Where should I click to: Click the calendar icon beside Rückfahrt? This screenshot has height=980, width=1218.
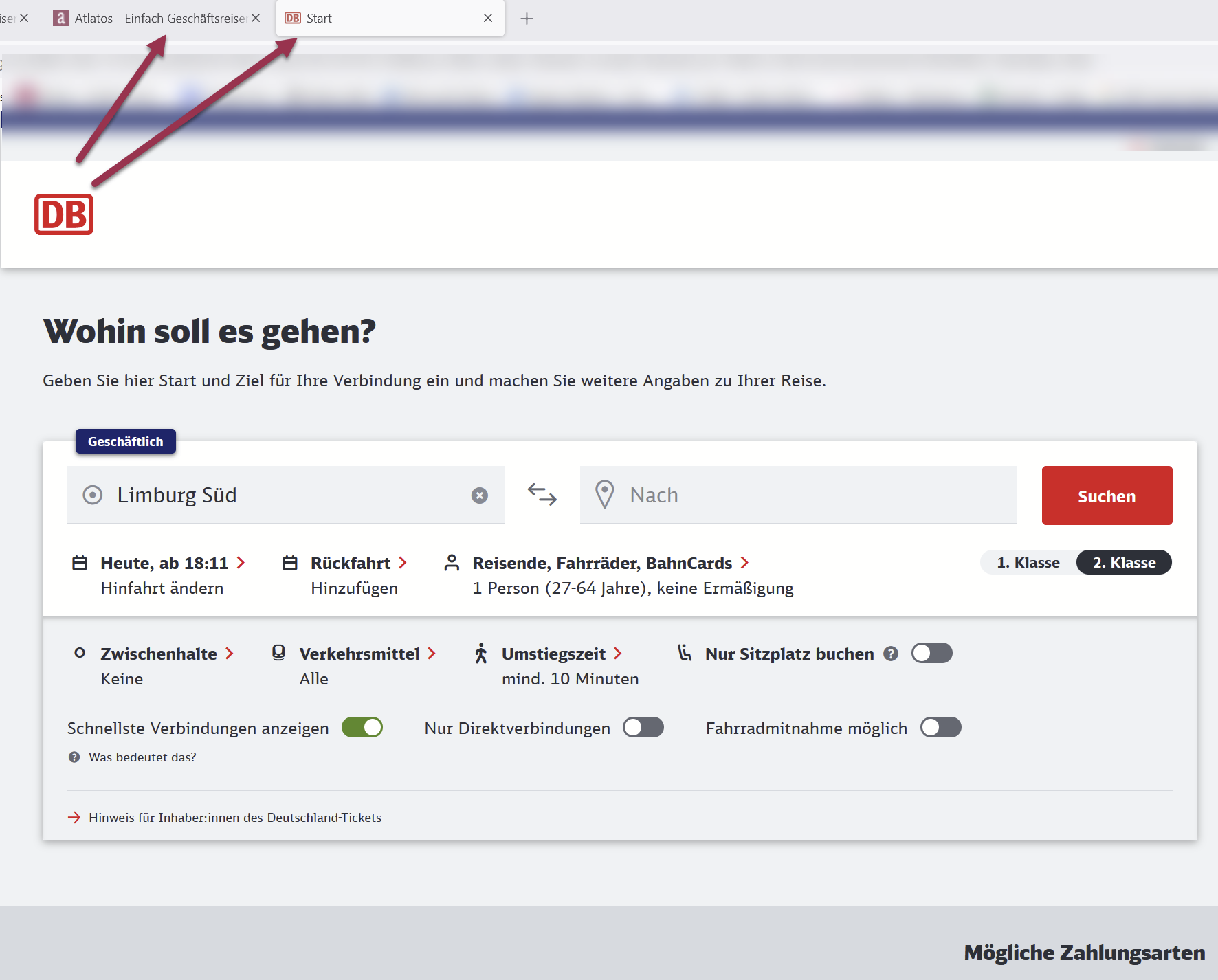tap(290, 564)
